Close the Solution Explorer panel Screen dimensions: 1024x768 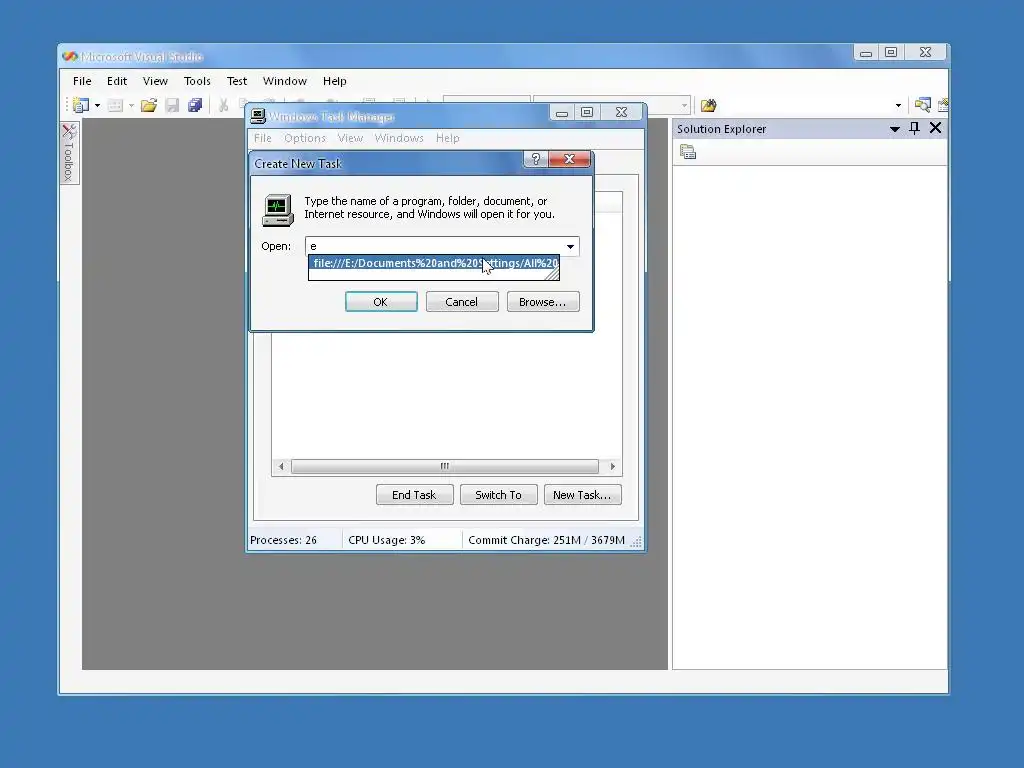pos(935,128)
